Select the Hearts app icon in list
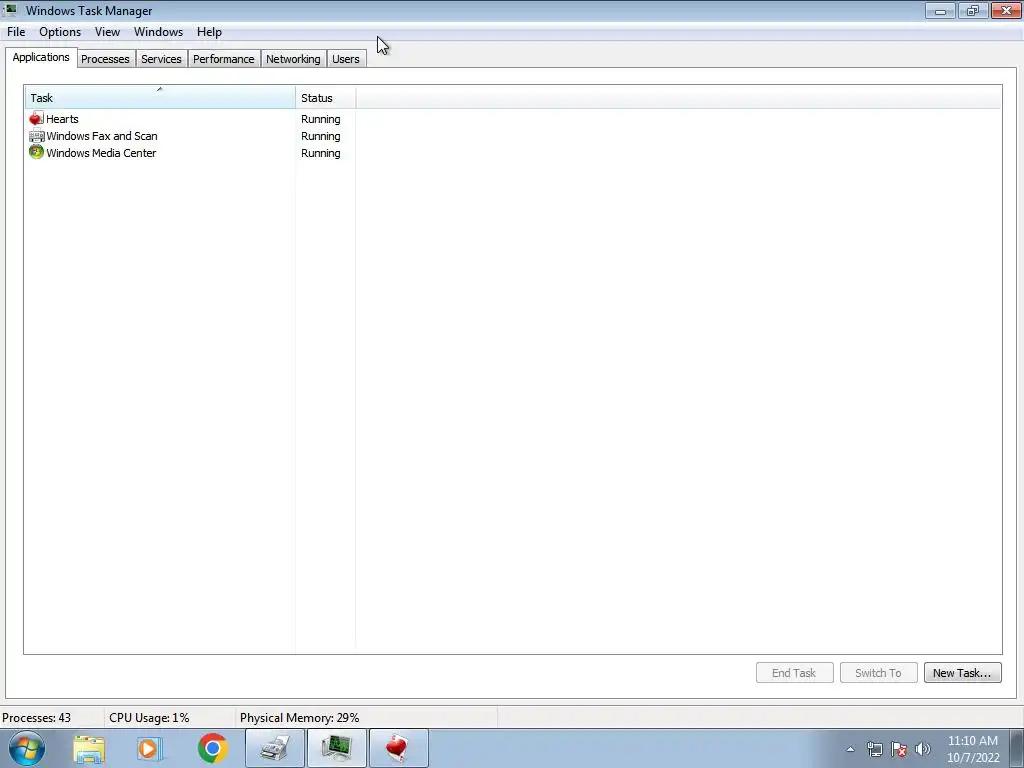Viewport: 1024px width, 768px height. coord(36,119)
